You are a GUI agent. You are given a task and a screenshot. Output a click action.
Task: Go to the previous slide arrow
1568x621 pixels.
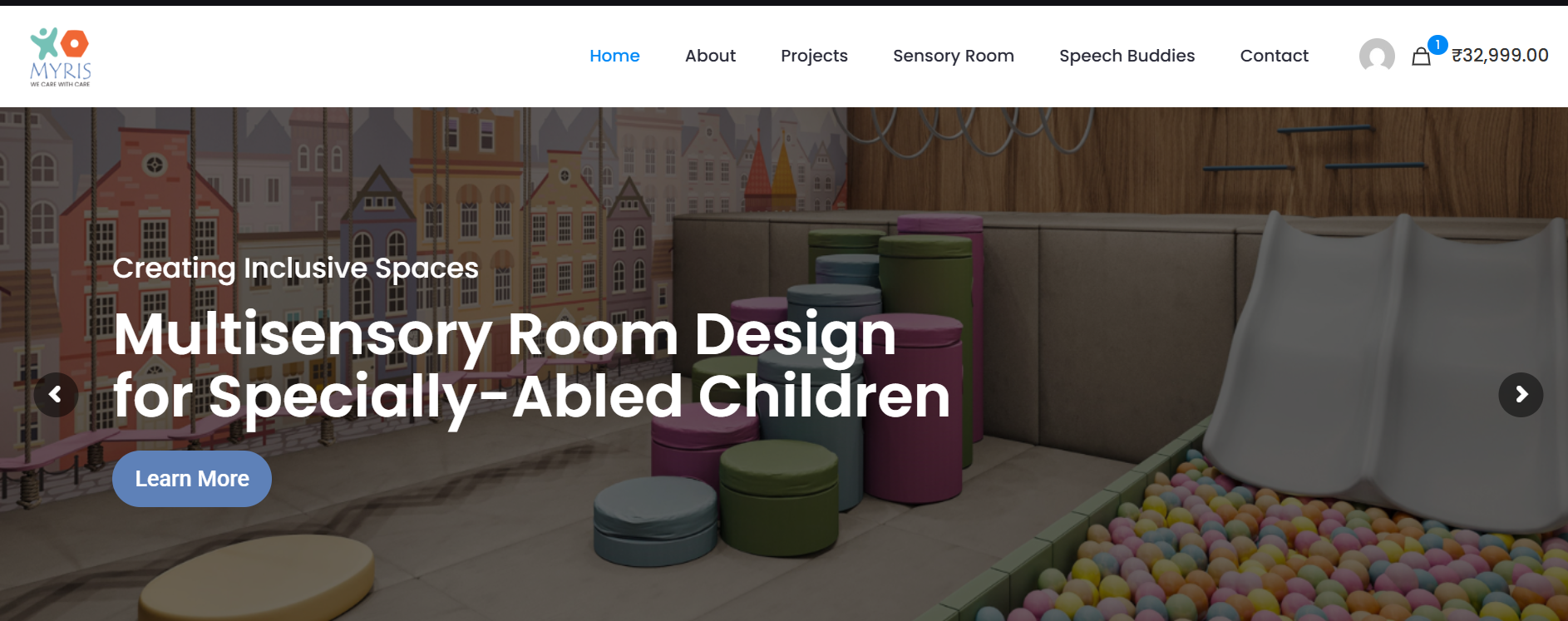pyautogui.click(x=56, y=395)
